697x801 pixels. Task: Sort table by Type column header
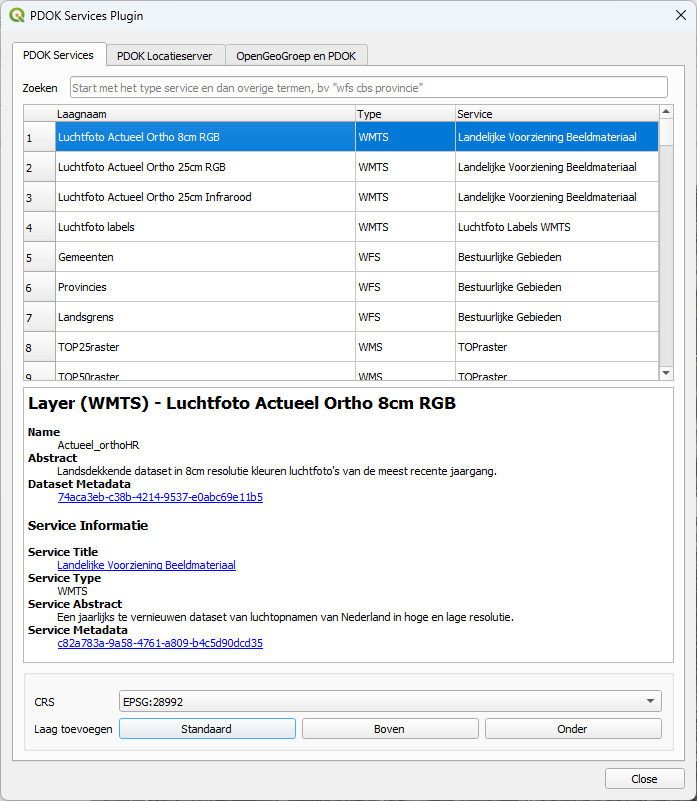click(x=405, y=114)
